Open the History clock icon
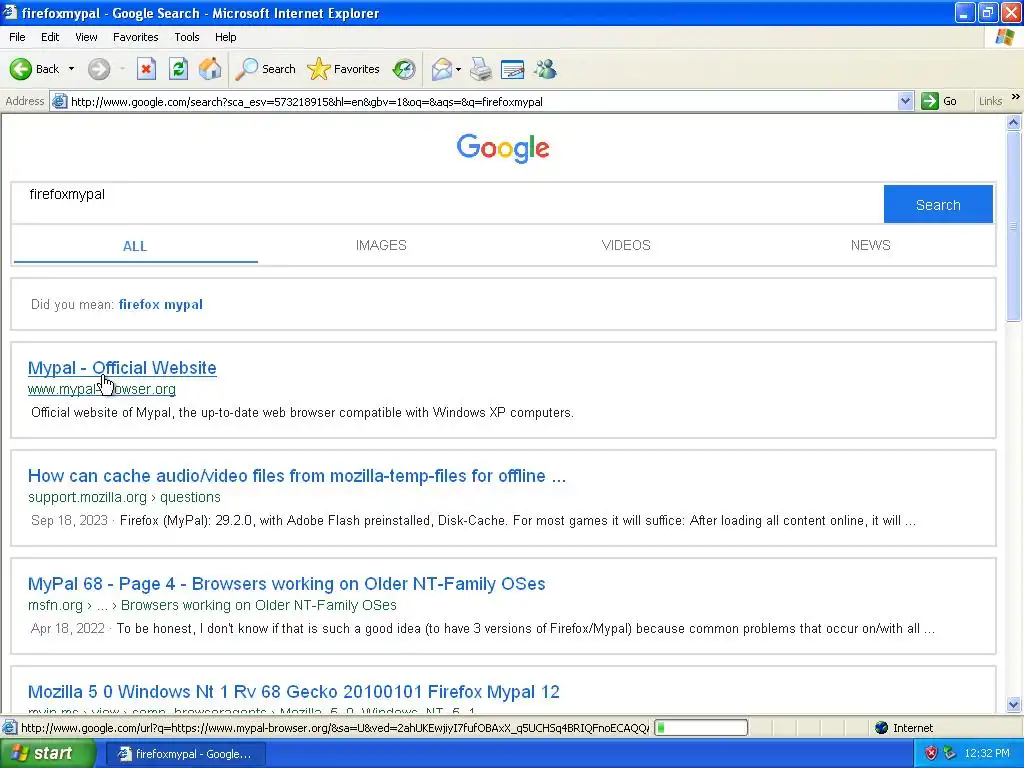The height and width of the screenshot is (768, 1024). tap(404, 69)
